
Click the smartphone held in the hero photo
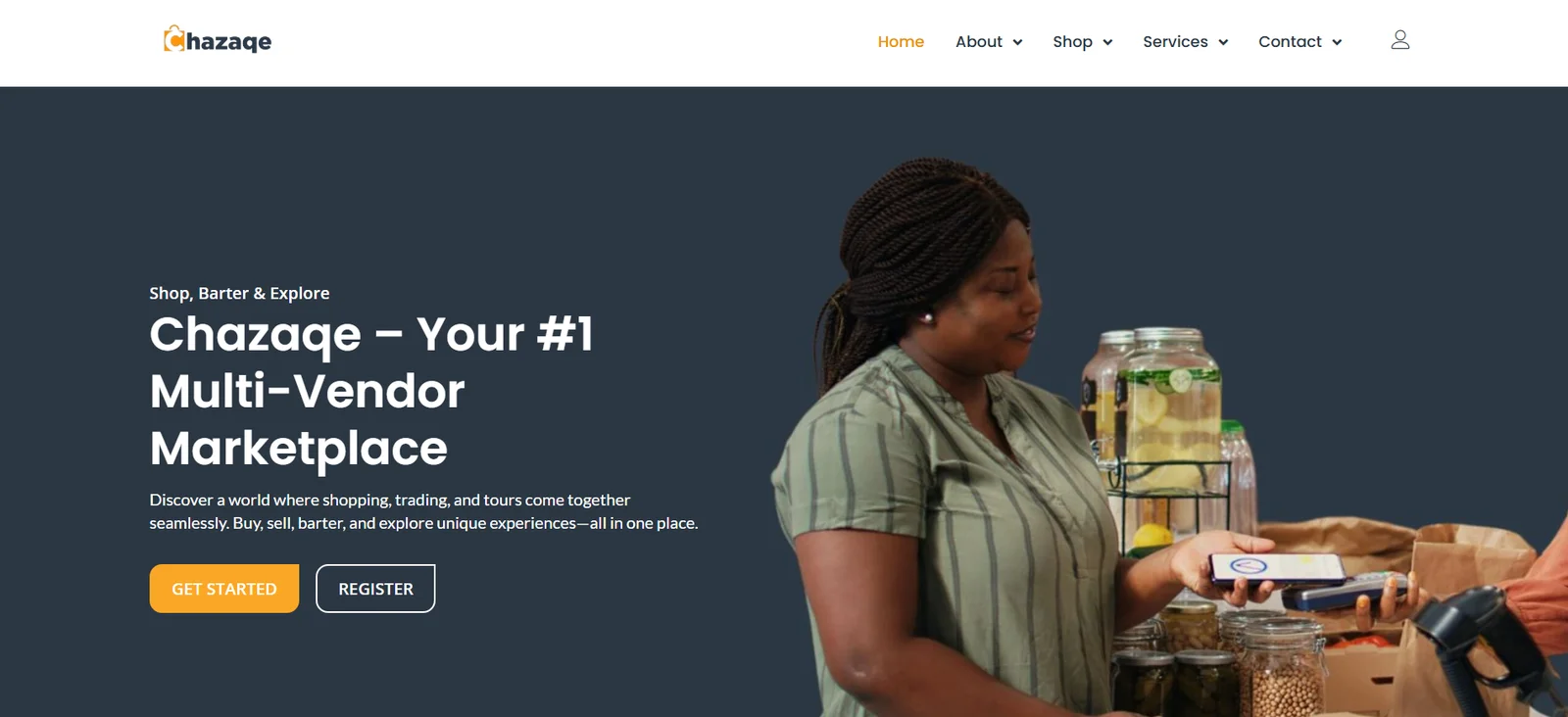coord(1279,569)
